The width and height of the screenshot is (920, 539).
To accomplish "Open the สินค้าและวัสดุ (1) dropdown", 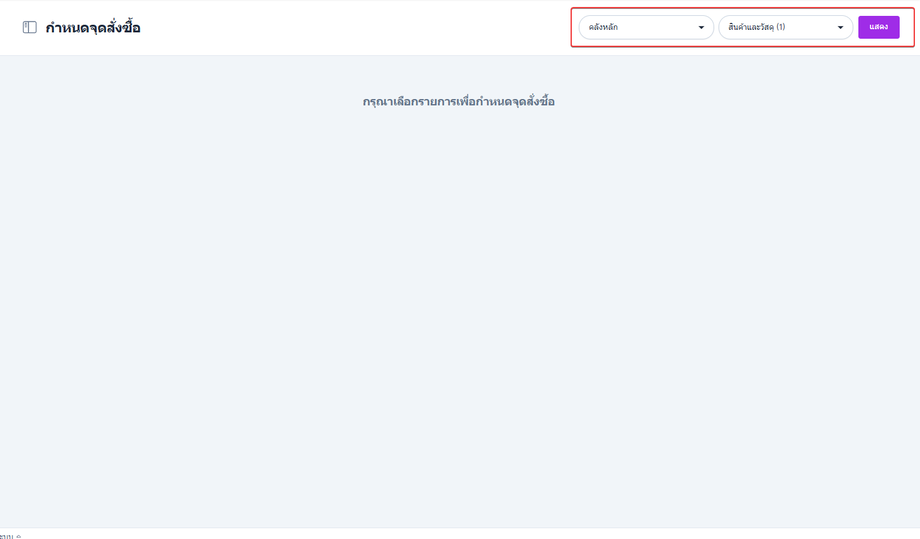I will pos(786,28).
